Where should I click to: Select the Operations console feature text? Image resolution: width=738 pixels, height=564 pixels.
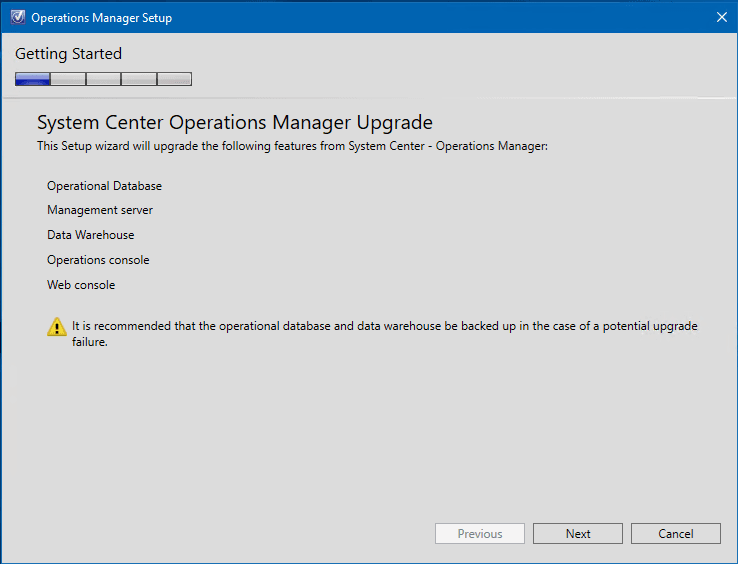[98, 260]
